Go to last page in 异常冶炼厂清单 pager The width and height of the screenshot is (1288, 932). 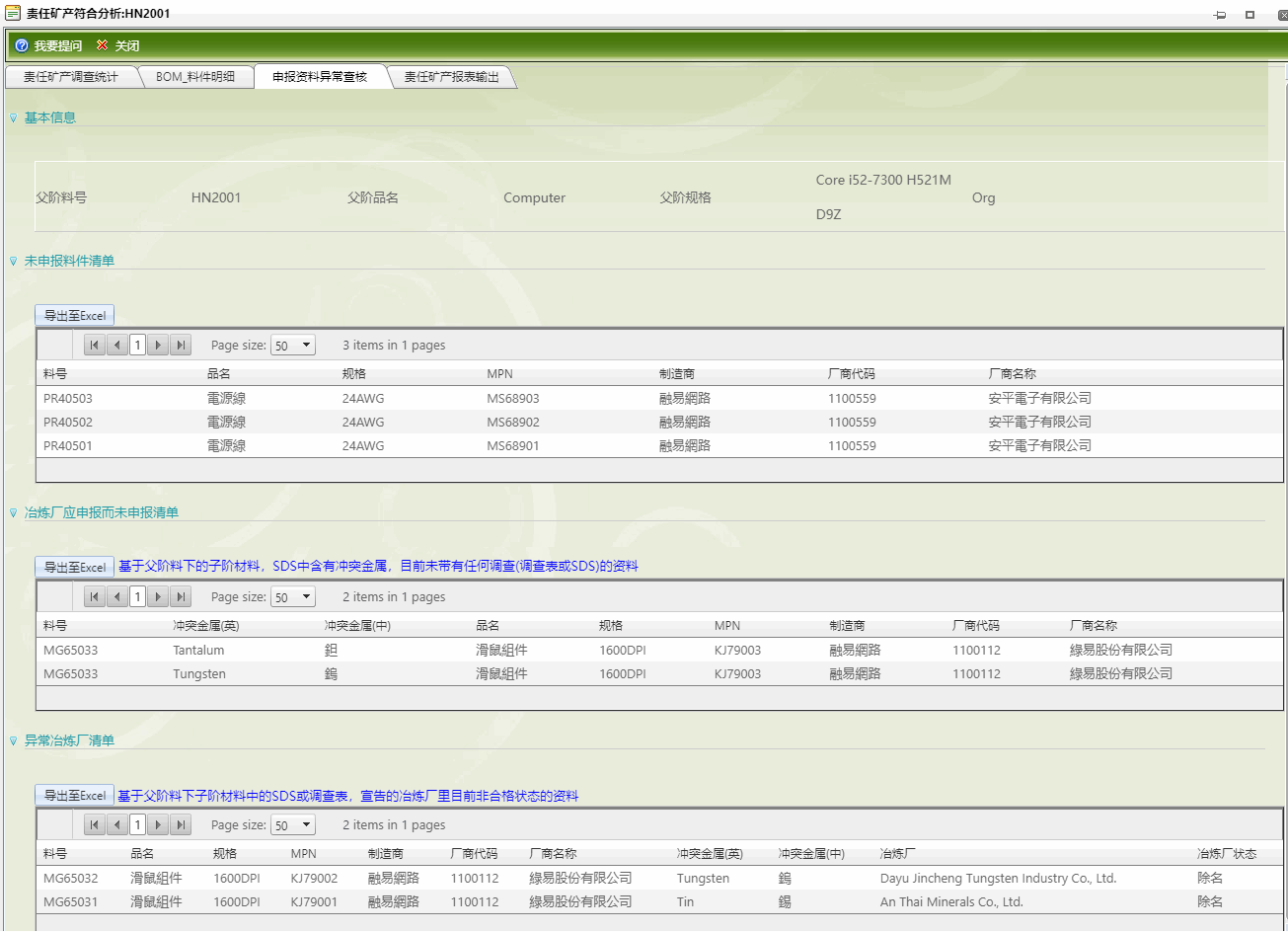(180, 824)
